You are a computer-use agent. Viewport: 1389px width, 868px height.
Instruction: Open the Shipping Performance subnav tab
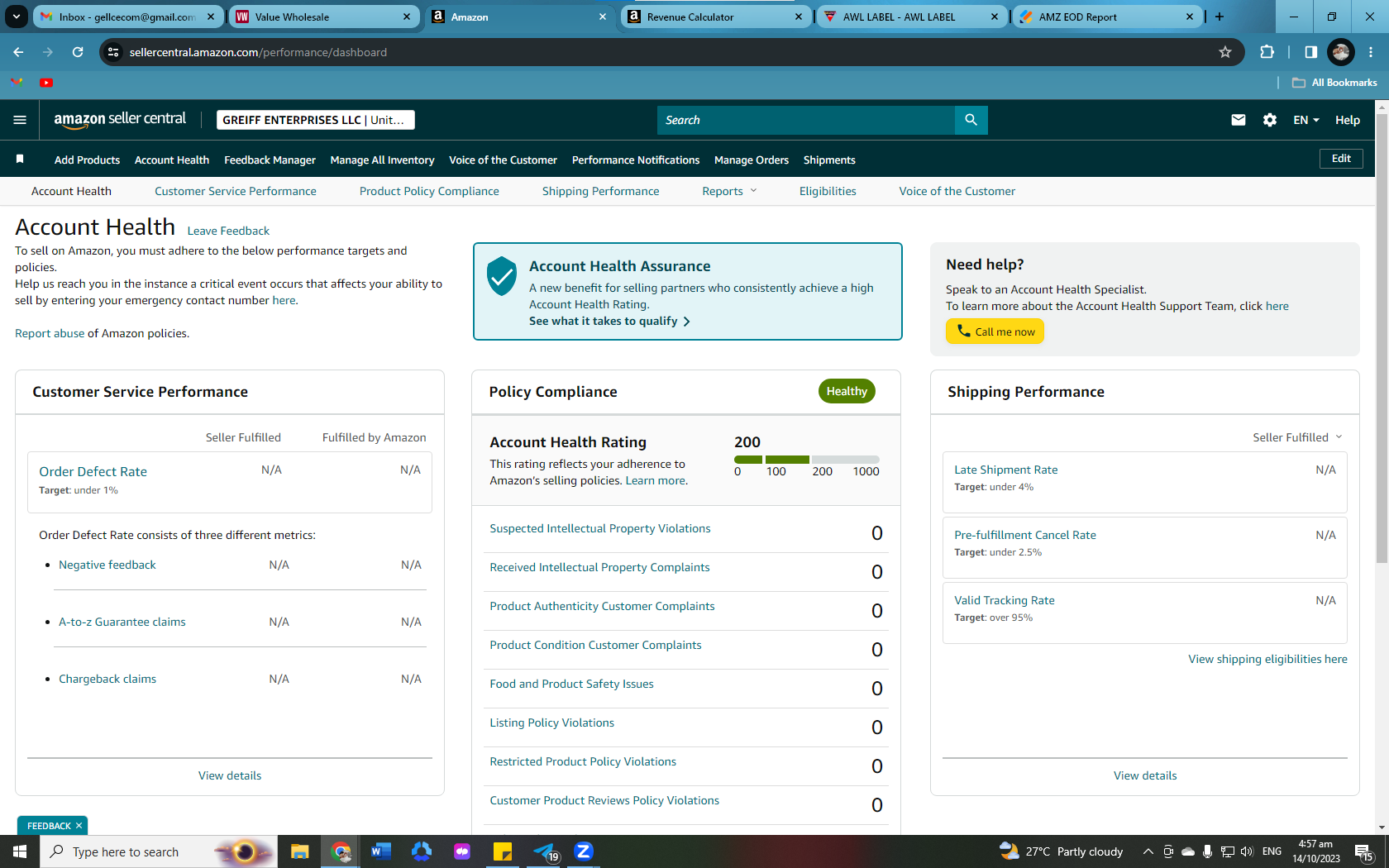pos(601,191)
